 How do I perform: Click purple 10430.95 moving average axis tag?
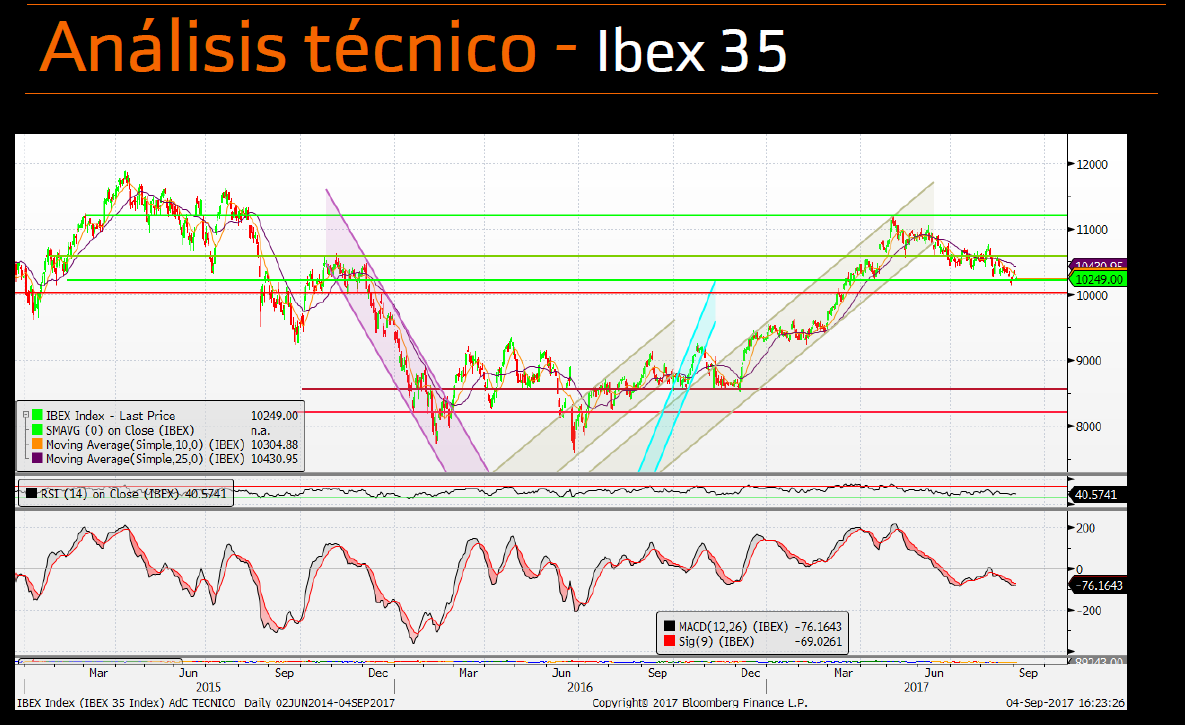(x=1098, y=265)
